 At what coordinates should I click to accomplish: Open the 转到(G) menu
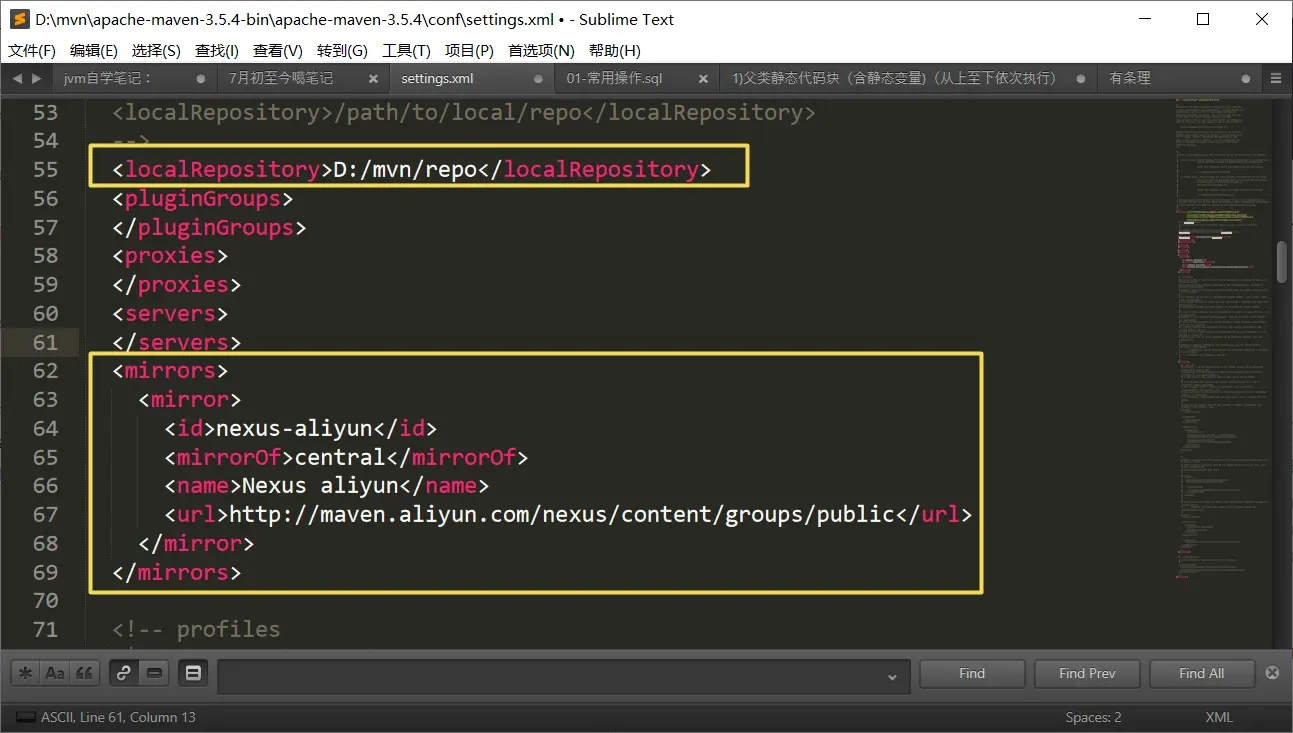(x=342, y=51)
